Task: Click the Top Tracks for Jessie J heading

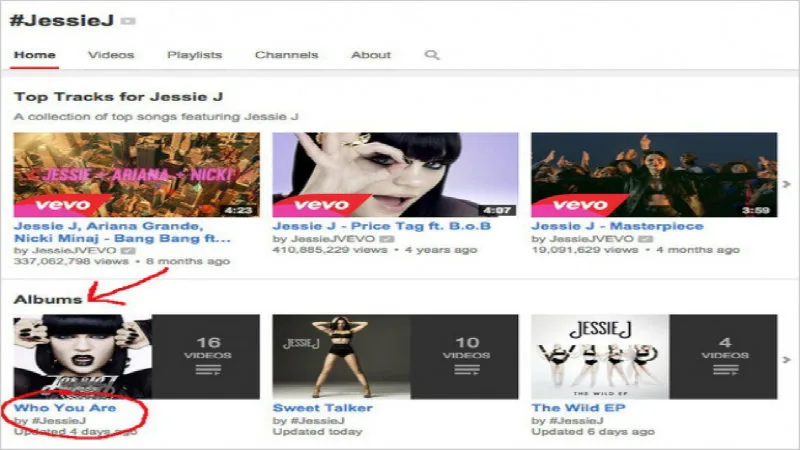Action: click(x=117, y=97)
